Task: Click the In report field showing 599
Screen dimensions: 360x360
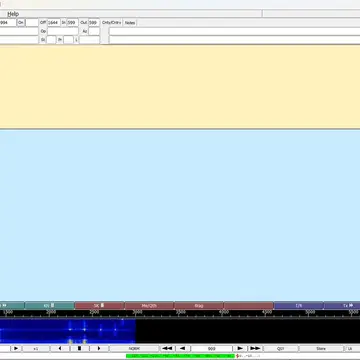Action: pos(72,23)
